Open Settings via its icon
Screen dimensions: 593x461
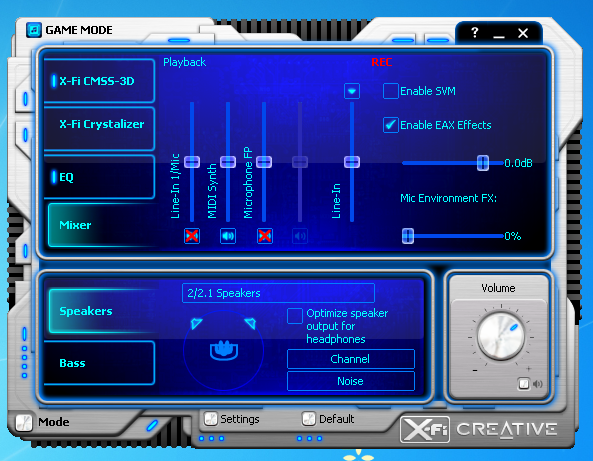pos(211,419)
